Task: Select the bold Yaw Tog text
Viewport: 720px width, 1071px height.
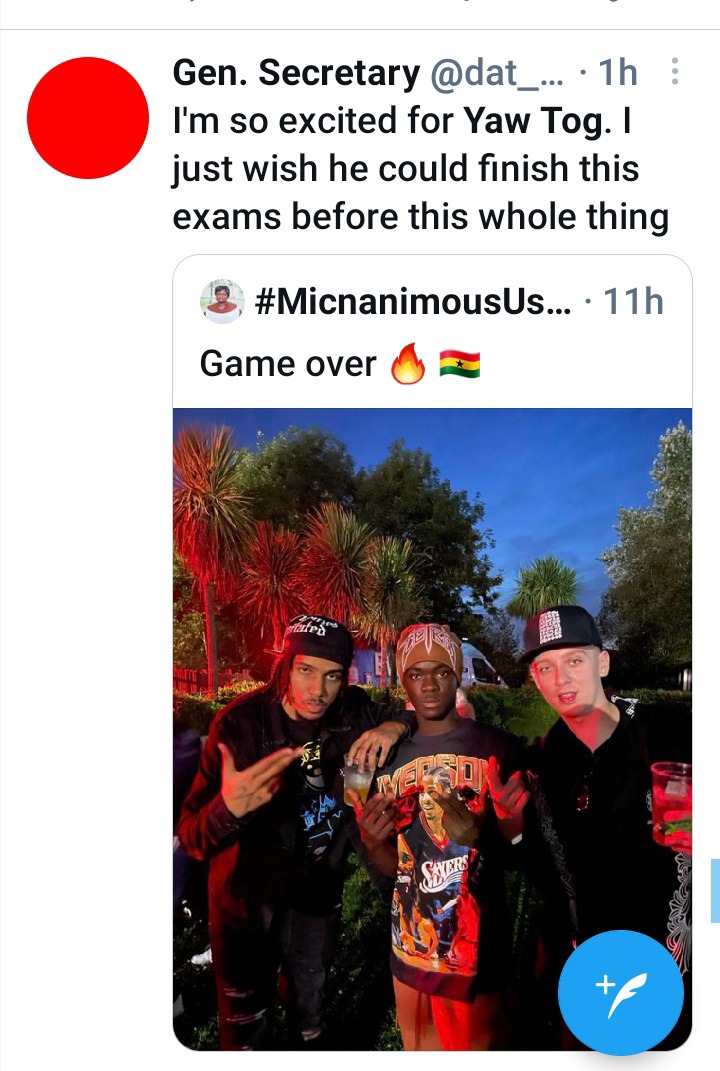Action: click(x=538, y=122)
